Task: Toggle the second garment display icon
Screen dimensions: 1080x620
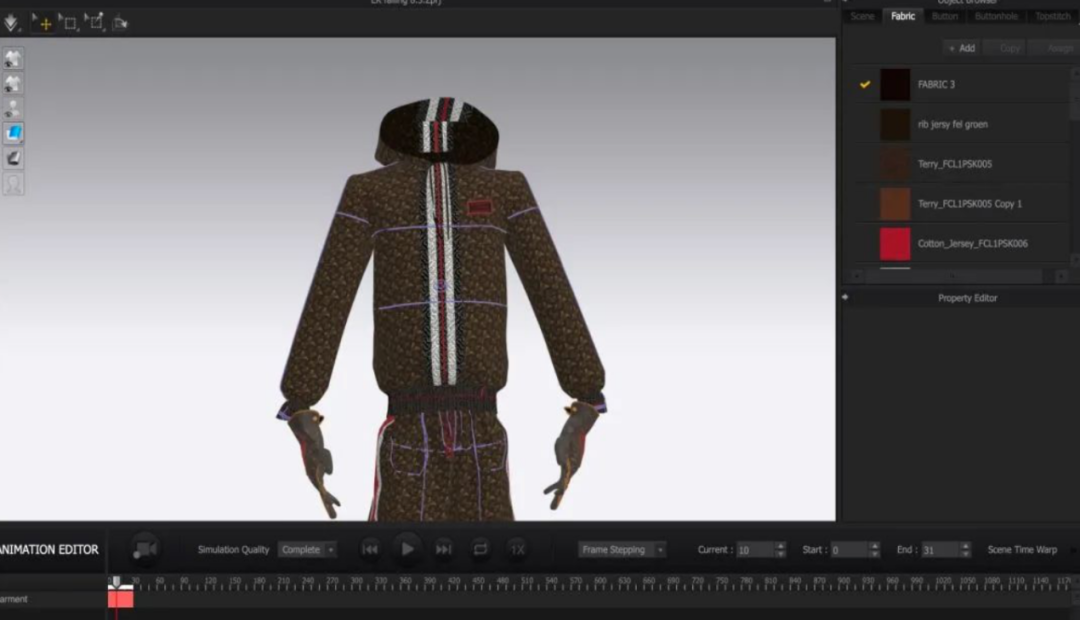Action: [13, 84]
